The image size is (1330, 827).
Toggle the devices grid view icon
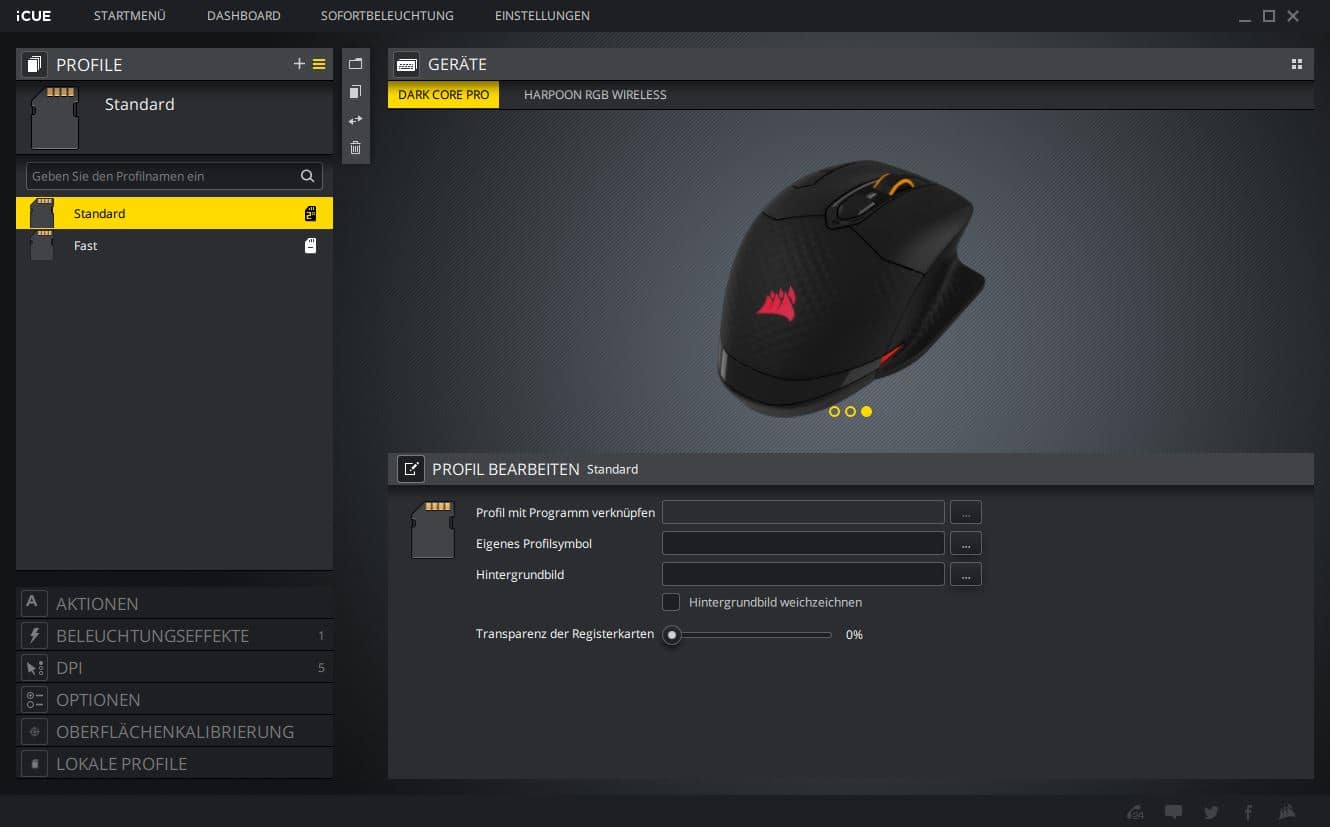coord(1297,64)
